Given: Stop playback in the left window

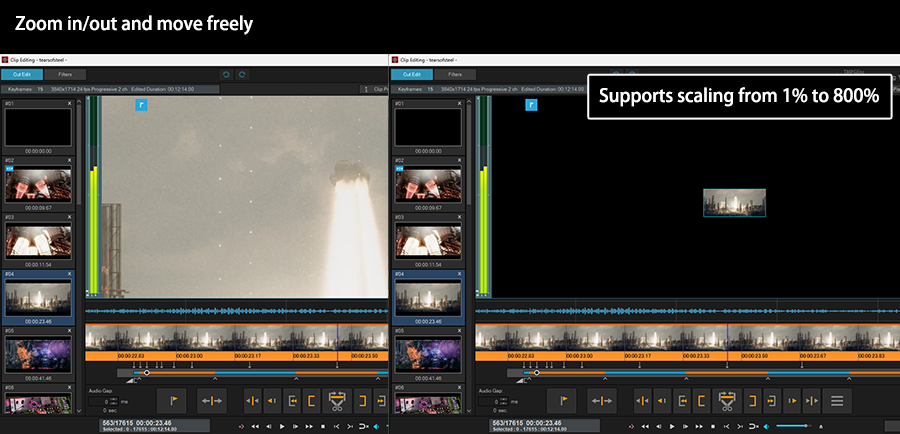Looking at the screenshot, I should [x=323, y=427].
